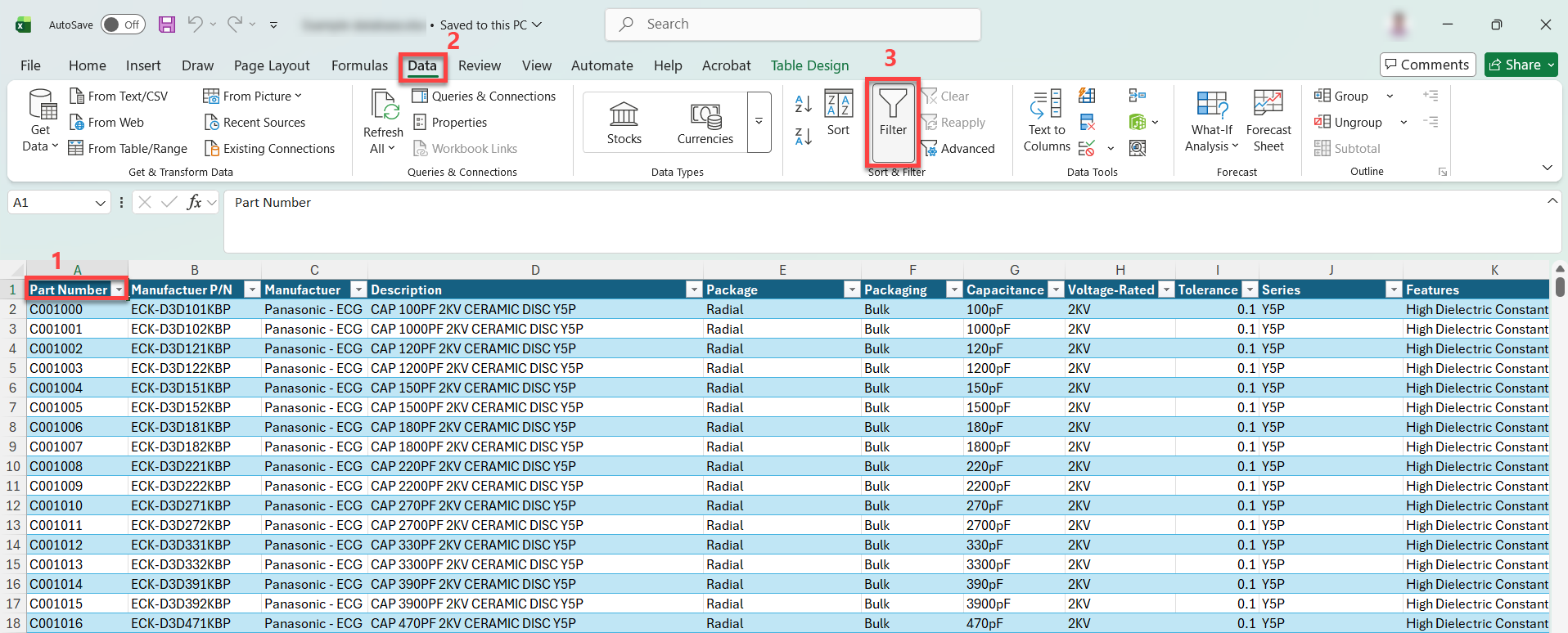Click the Ungroup button
This screenshot has height=633, width=1568.
coord(1348,122)
